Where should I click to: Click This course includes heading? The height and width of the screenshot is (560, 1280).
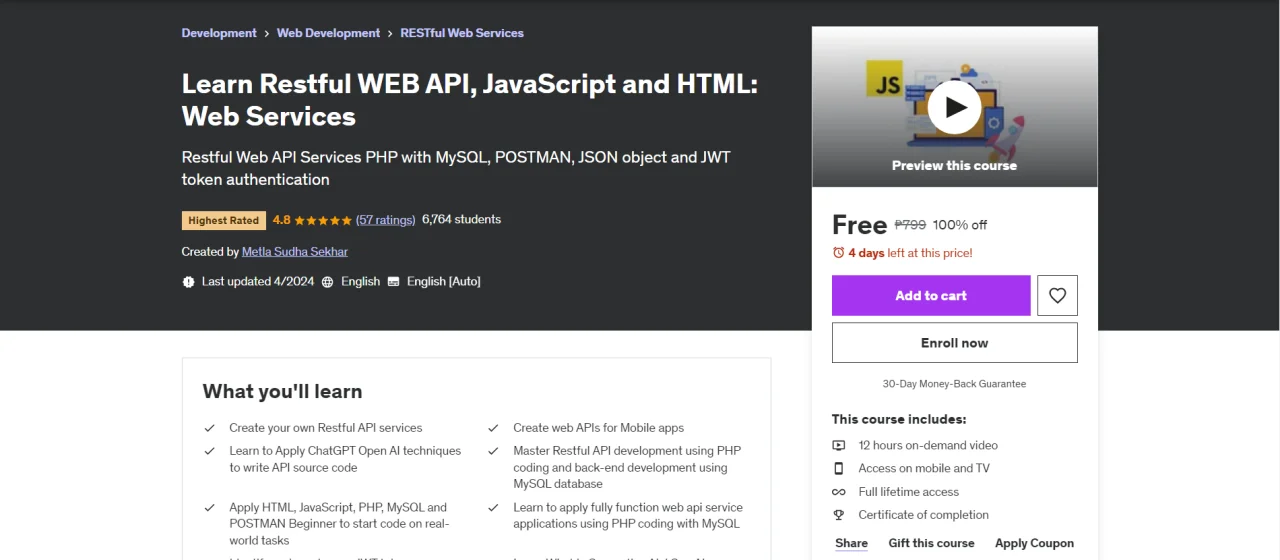coord(899,419)
